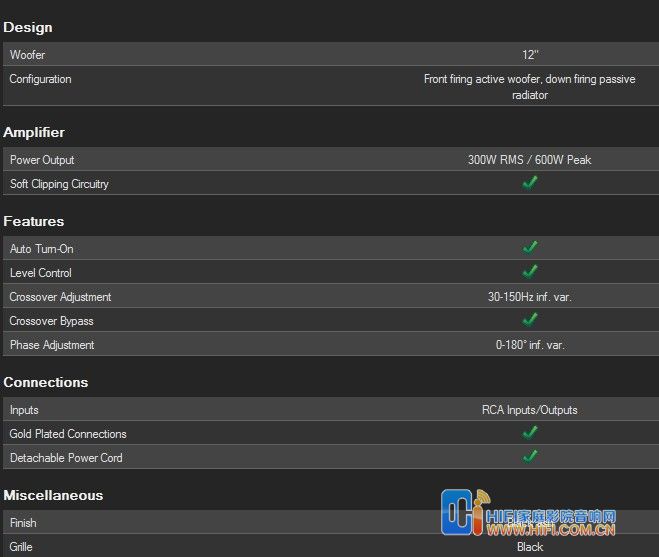The width and height of the screenshot is (659, 557).
Task: Click the Features section heading
Action: click(x=34, y=221)
